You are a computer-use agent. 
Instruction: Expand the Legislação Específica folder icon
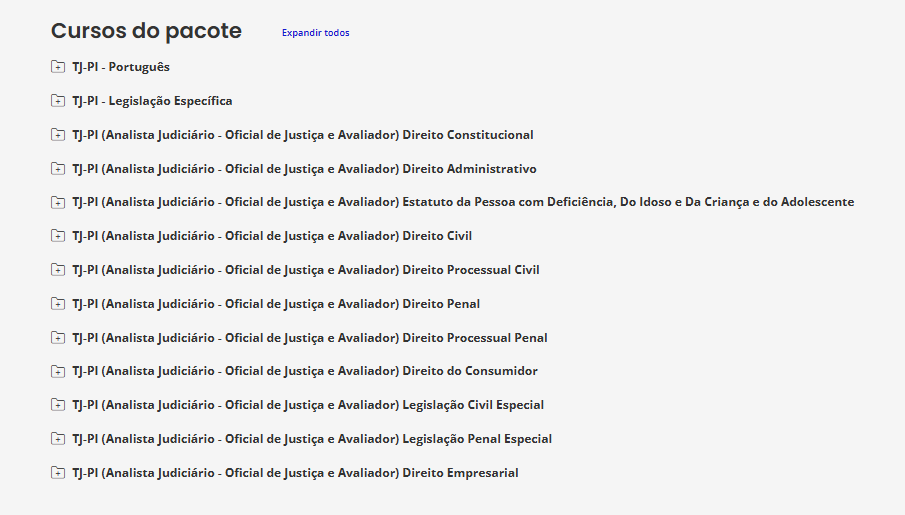pos(58,101)
